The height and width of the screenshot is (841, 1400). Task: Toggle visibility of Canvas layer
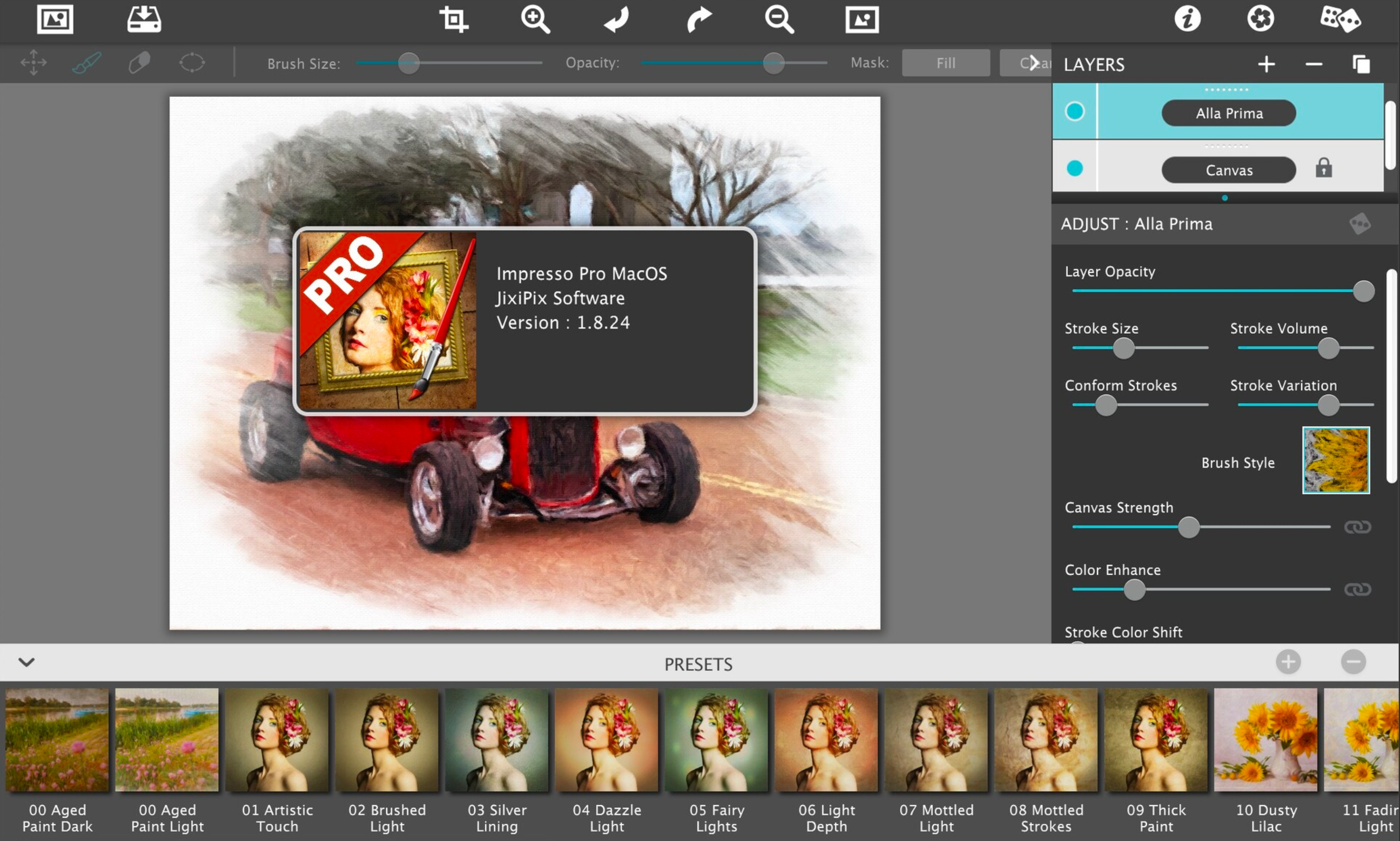pyautogui.click(x=1075, y=169)
